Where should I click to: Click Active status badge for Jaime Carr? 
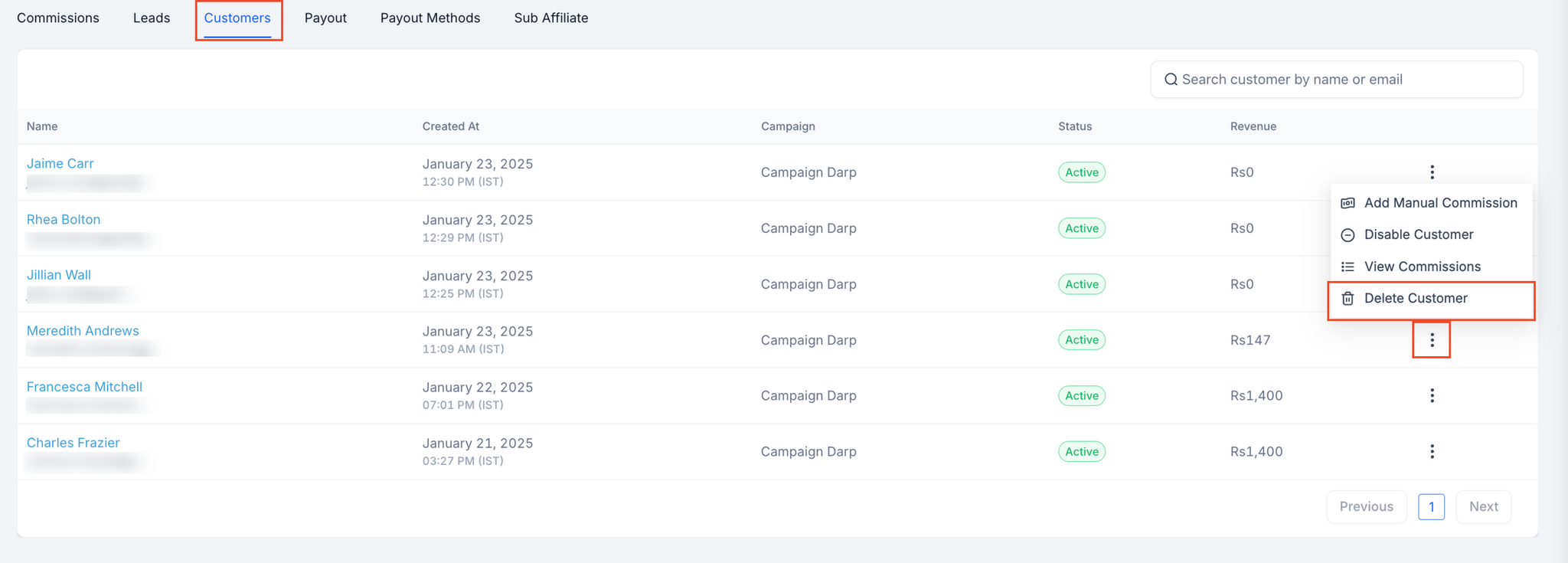tap(1082, 172)
